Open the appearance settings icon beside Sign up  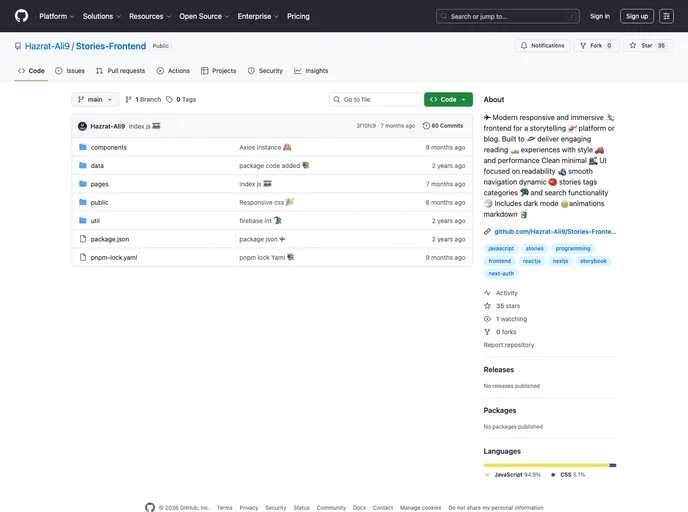[666, 16]
